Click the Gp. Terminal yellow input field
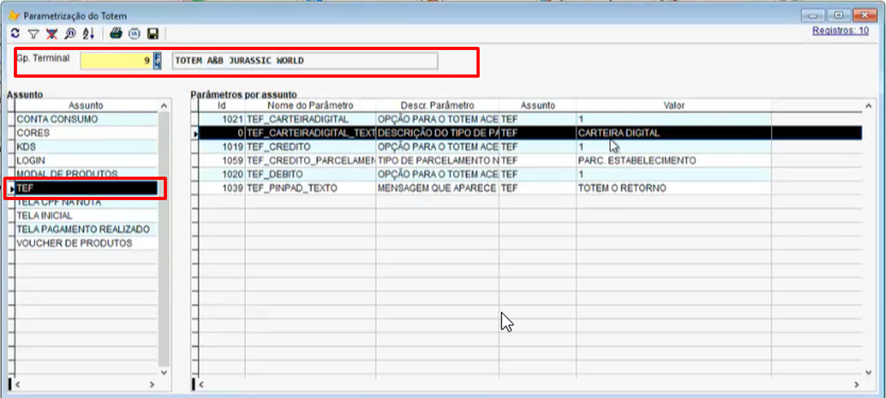886x398 pixels. coord(116,60)
